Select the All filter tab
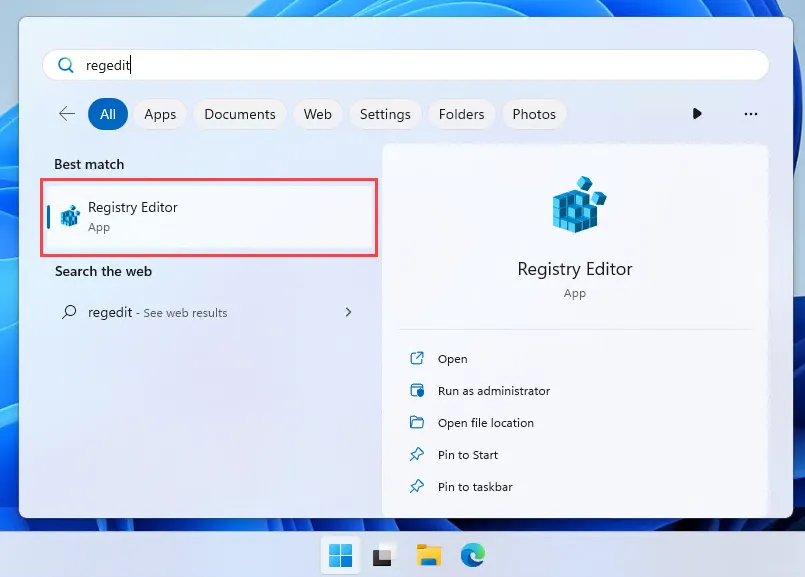Image resolution: width=805 pixels, height=577 pixels. click(x=108, y=114)
